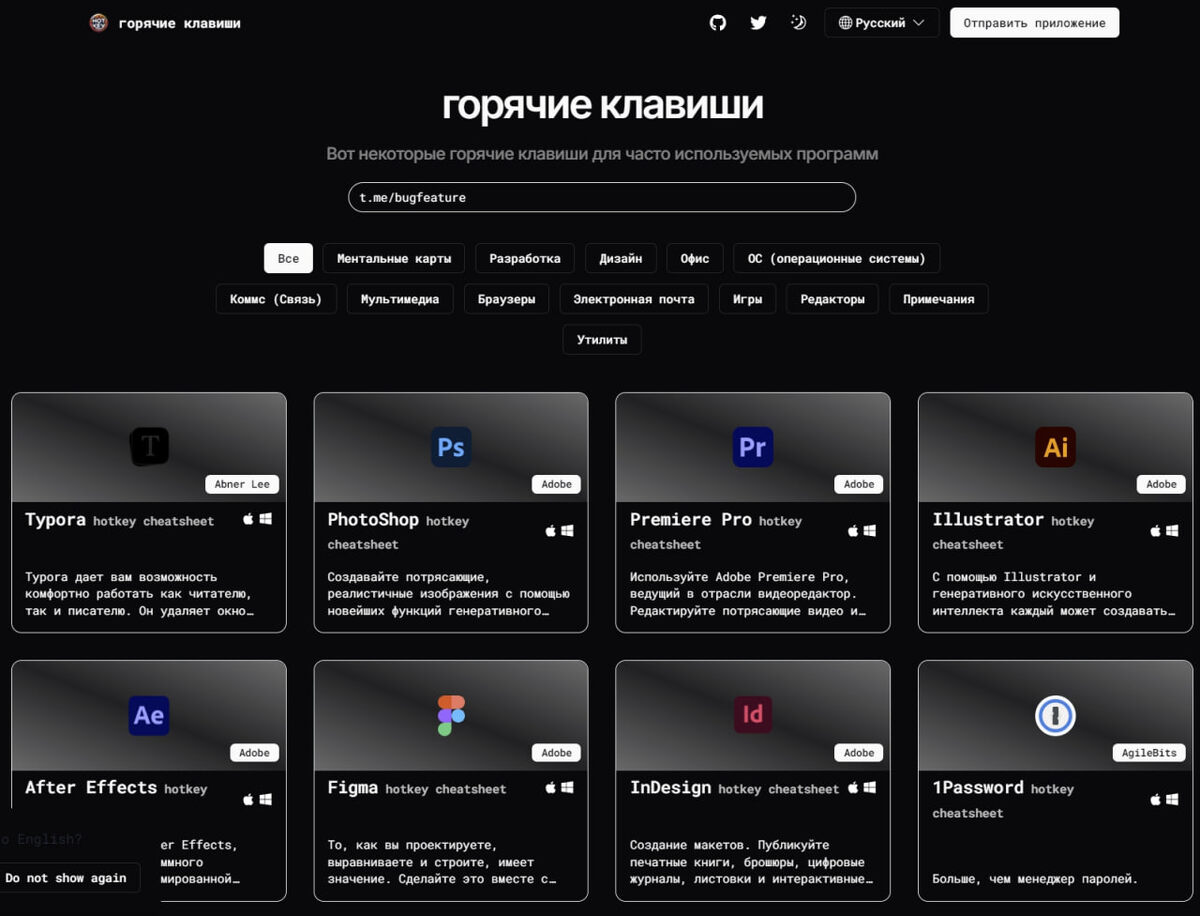1200x916 pixels.
Task: Open the Twitter bird icon link
Action: click(x=758, y=23)
